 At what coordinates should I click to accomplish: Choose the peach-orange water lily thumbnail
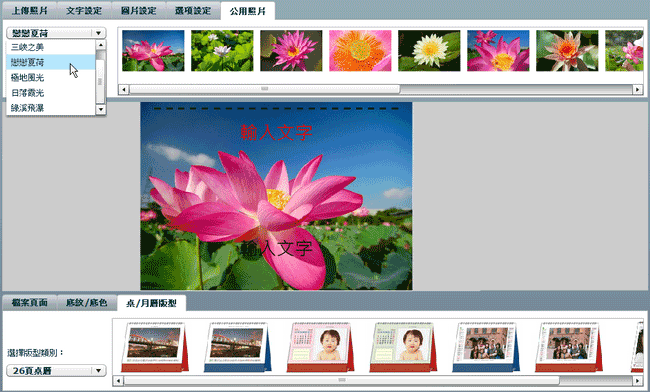pyautogui.click(x=567, y=51)
